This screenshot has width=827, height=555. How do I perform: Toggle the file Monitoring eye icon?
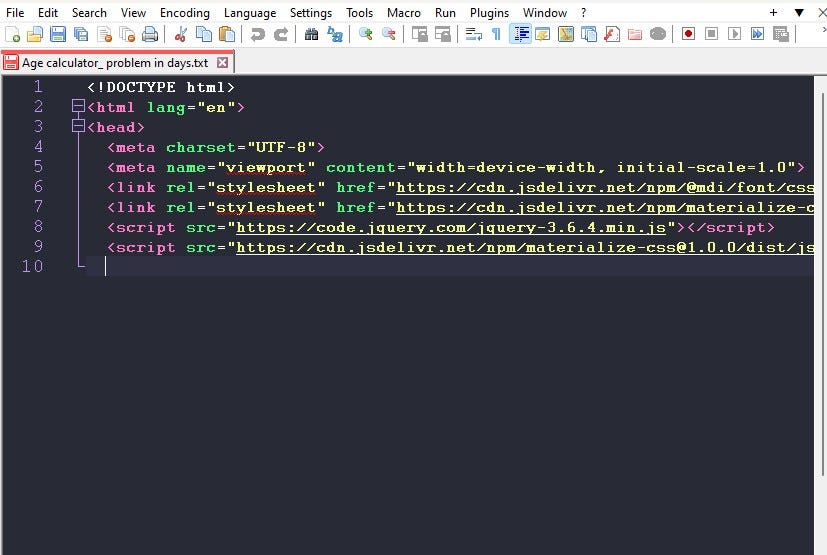[x=658, y=34]
